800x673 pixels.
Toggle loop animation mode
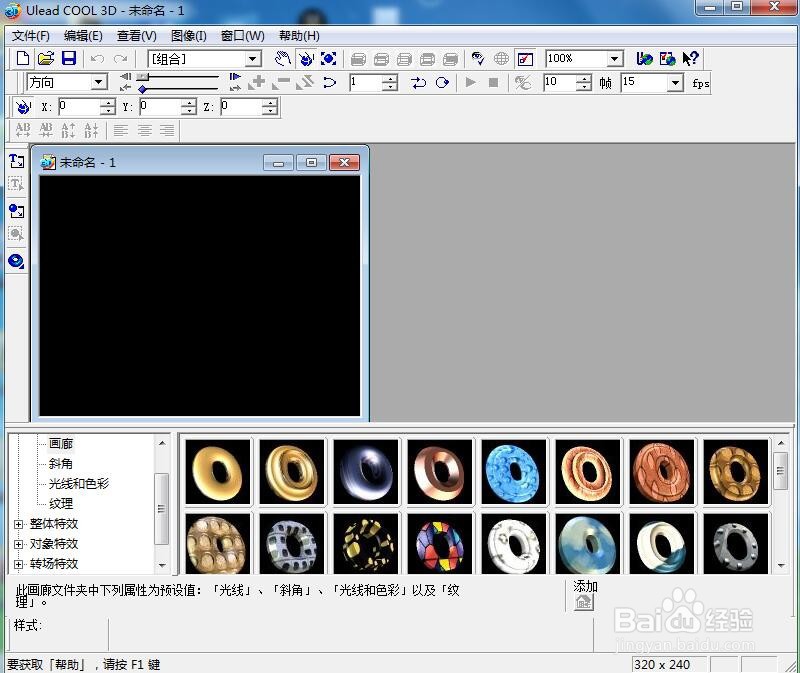442,83
